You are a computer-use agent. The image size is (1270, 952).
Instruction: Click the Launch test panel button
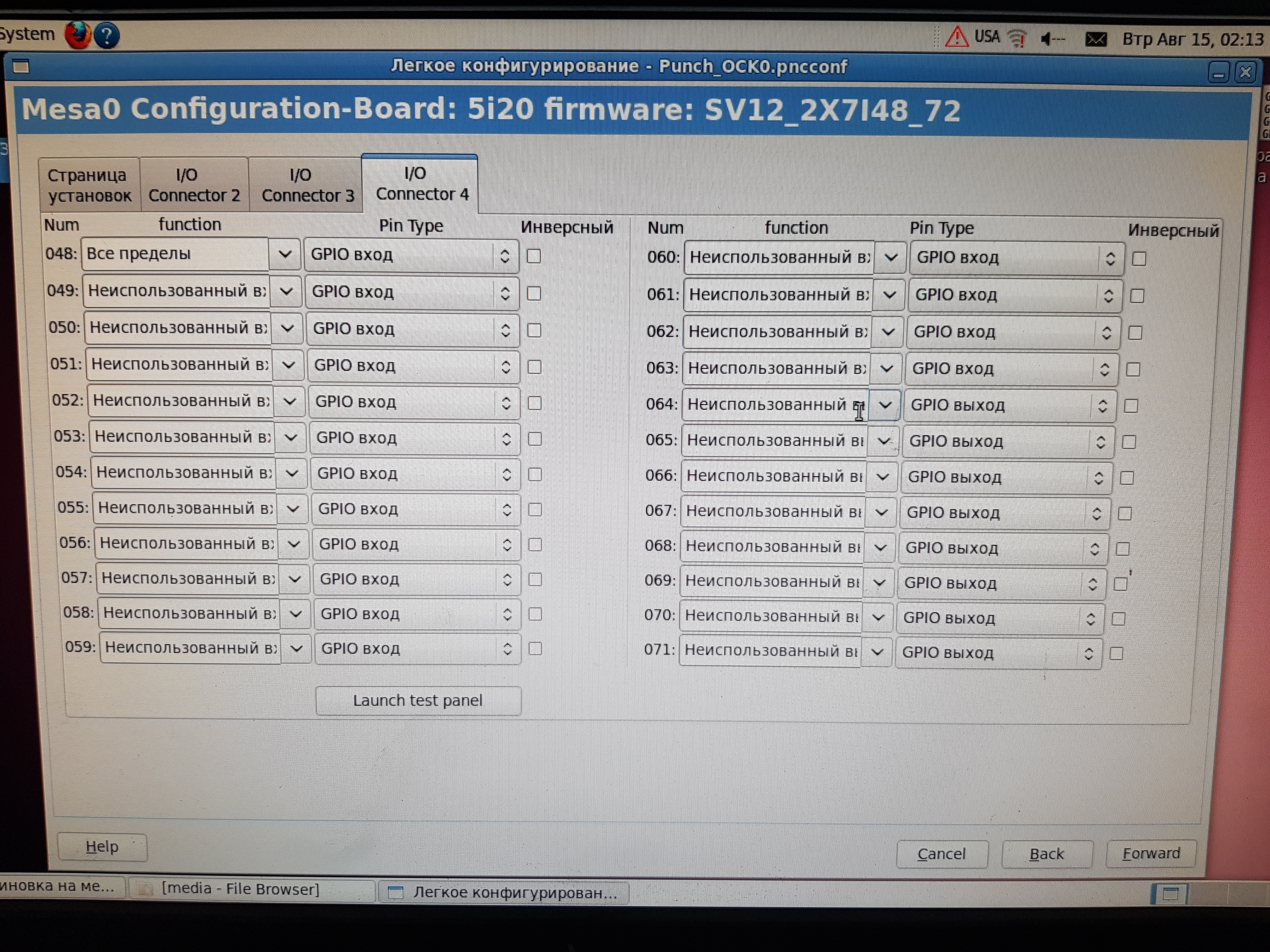[x=418, y=700]
